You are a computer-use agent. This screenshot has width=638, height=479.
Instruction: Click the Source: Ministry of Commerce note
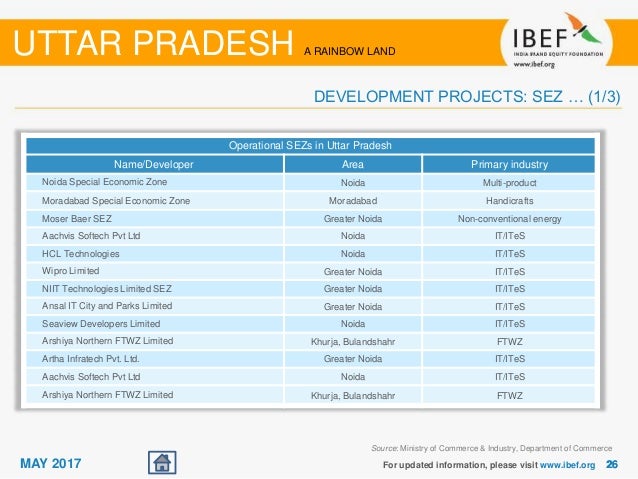tap(492, 448)
